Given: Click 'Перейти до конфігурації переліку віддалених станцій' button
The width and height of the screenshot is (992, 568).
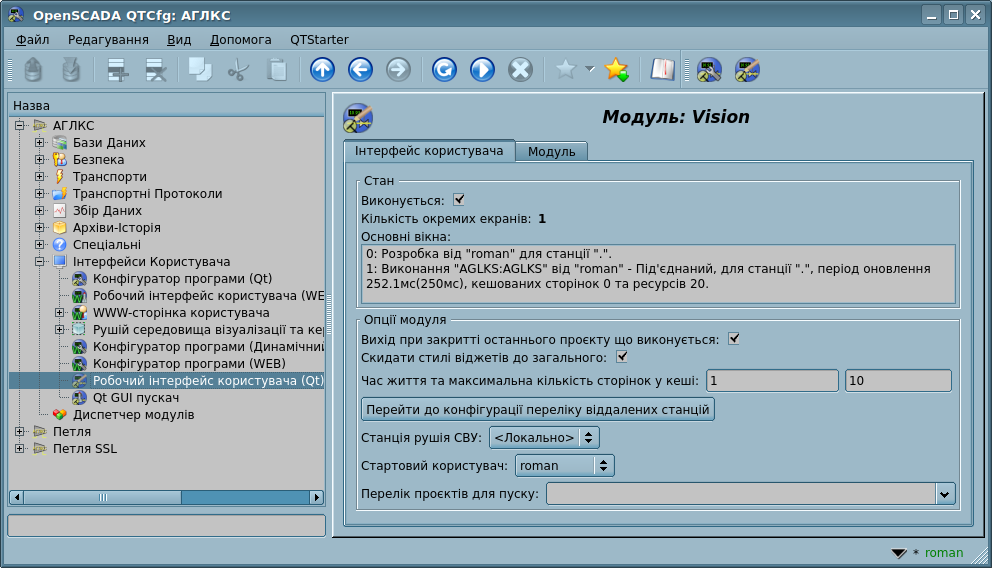Looking at the screenshot, I should pyautogui.click(x=538, y=409).
